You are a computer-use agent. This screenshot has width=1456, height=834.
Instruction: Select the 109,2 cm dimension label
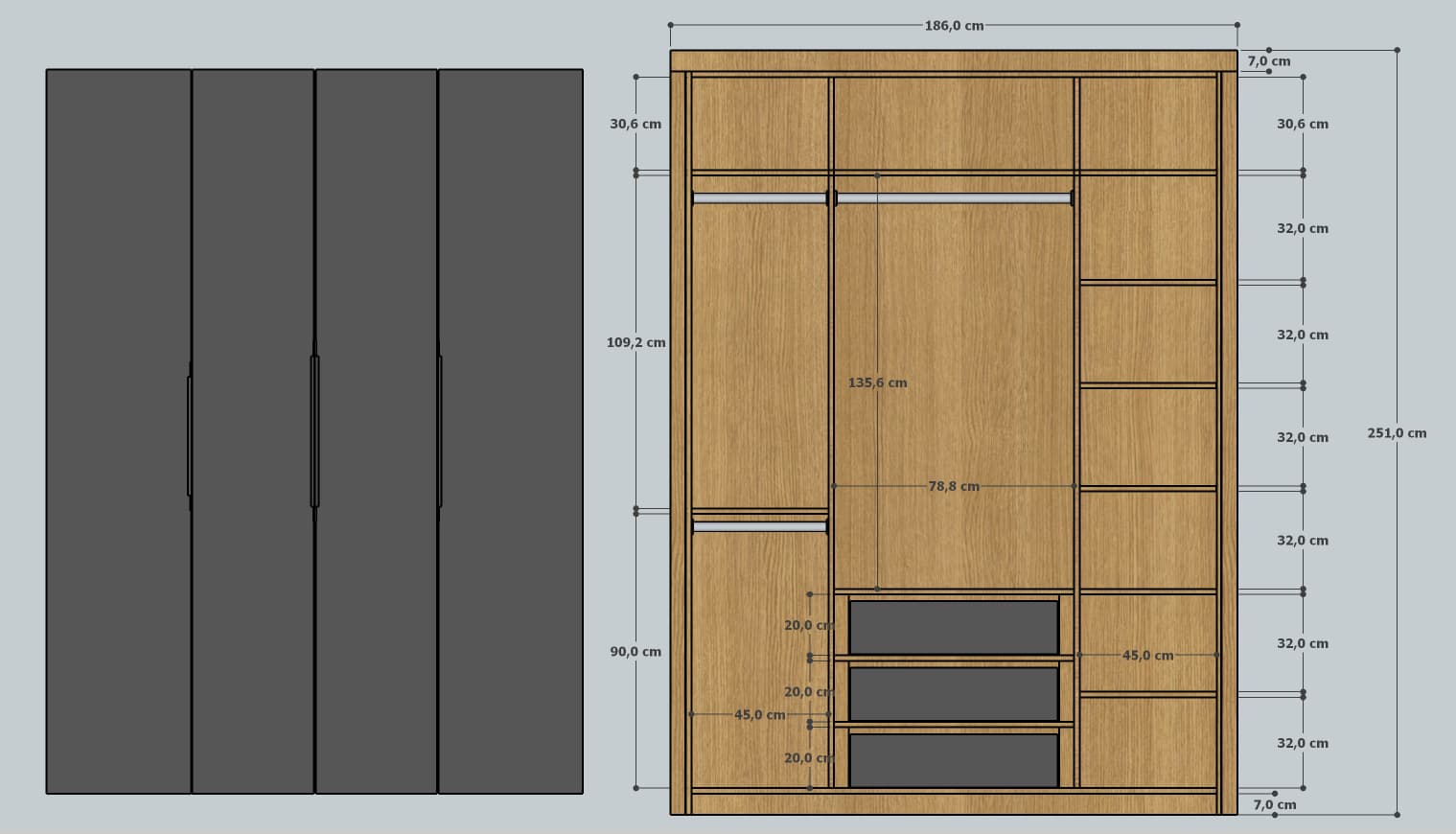point(636,342)
